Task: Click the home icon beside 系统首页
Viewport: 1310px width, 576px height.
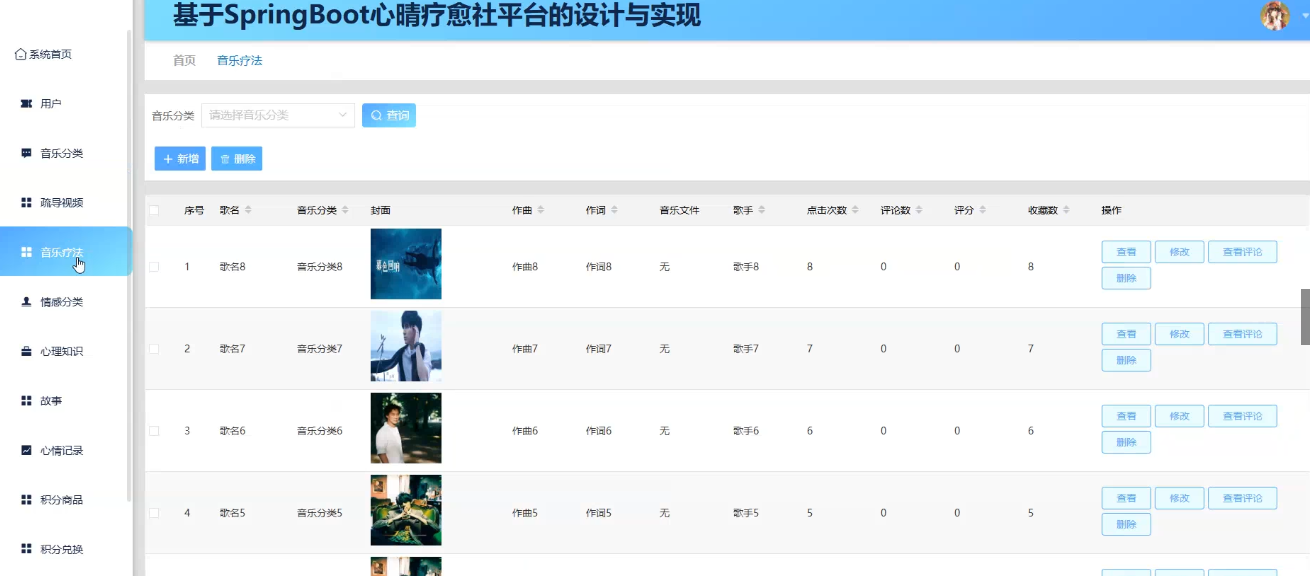Action: tap(20, 54)
